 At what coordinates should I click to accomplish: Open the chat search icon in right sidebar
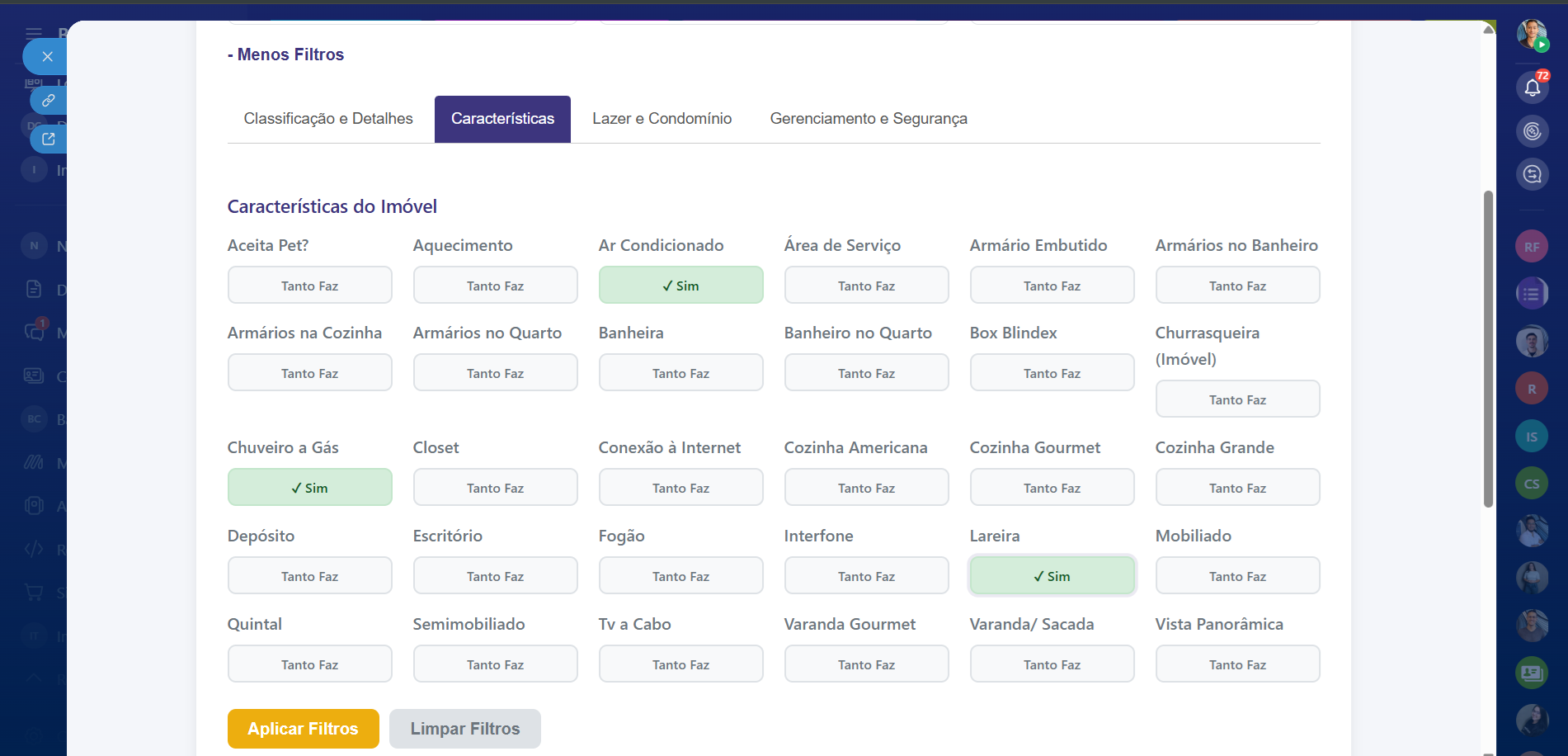pyautogui.click(x=1533, y=174)
